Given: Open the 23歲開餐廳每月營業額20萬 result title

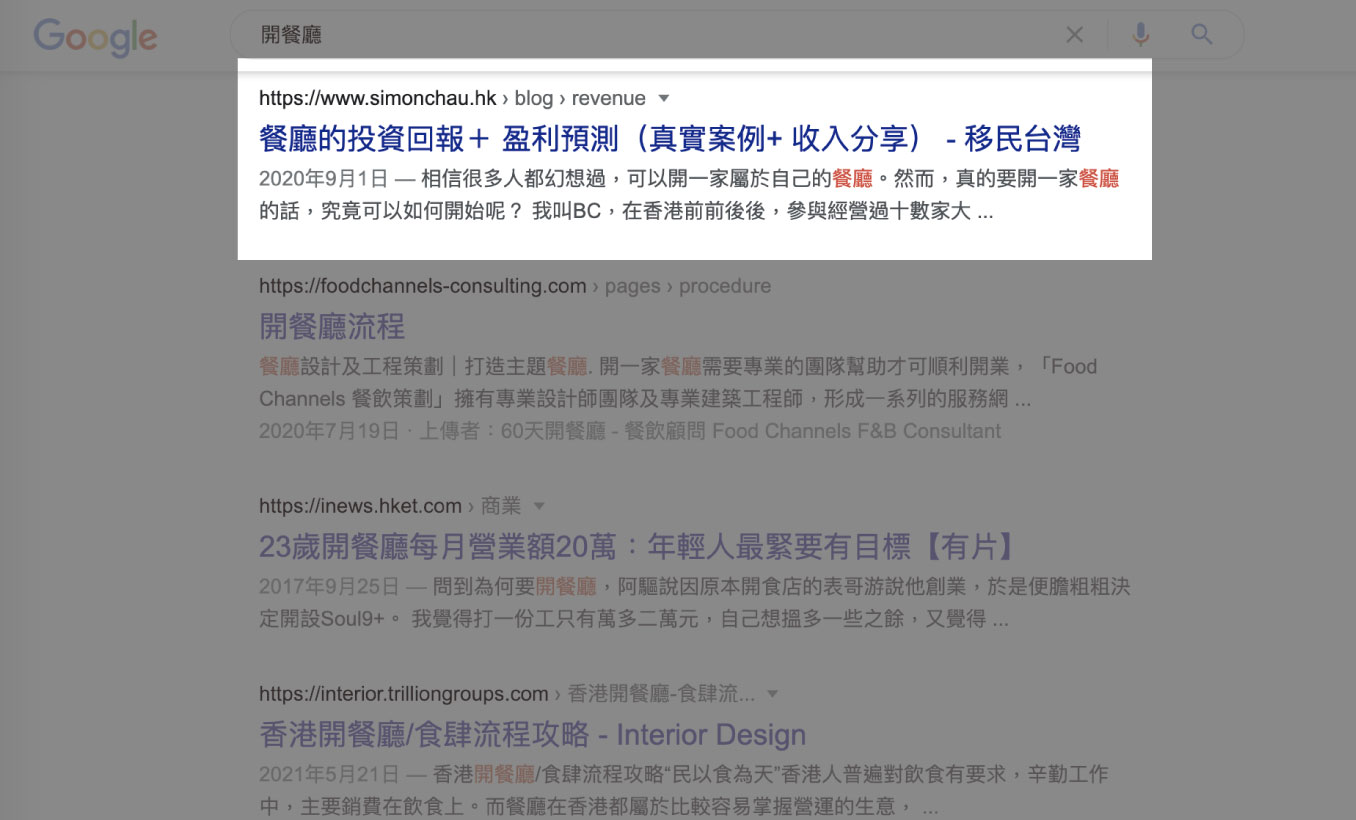Looking at the screenshot, I should pyautogui.click(x=640, y=546).
